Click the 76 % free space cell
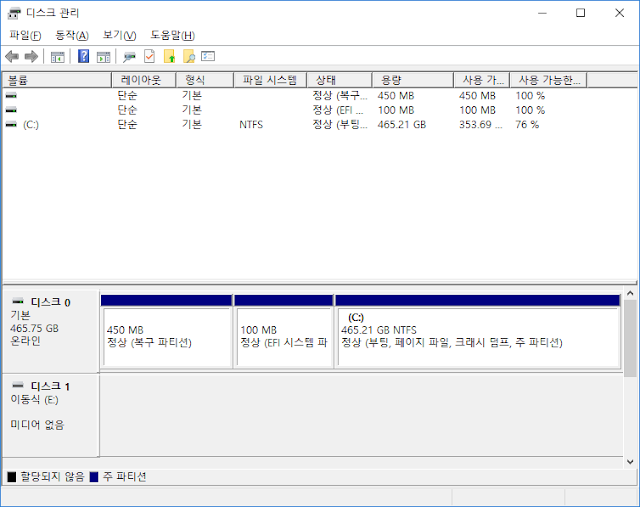Image resolution: width=640 pixels, height=507 pixels. tap(527, 125)
